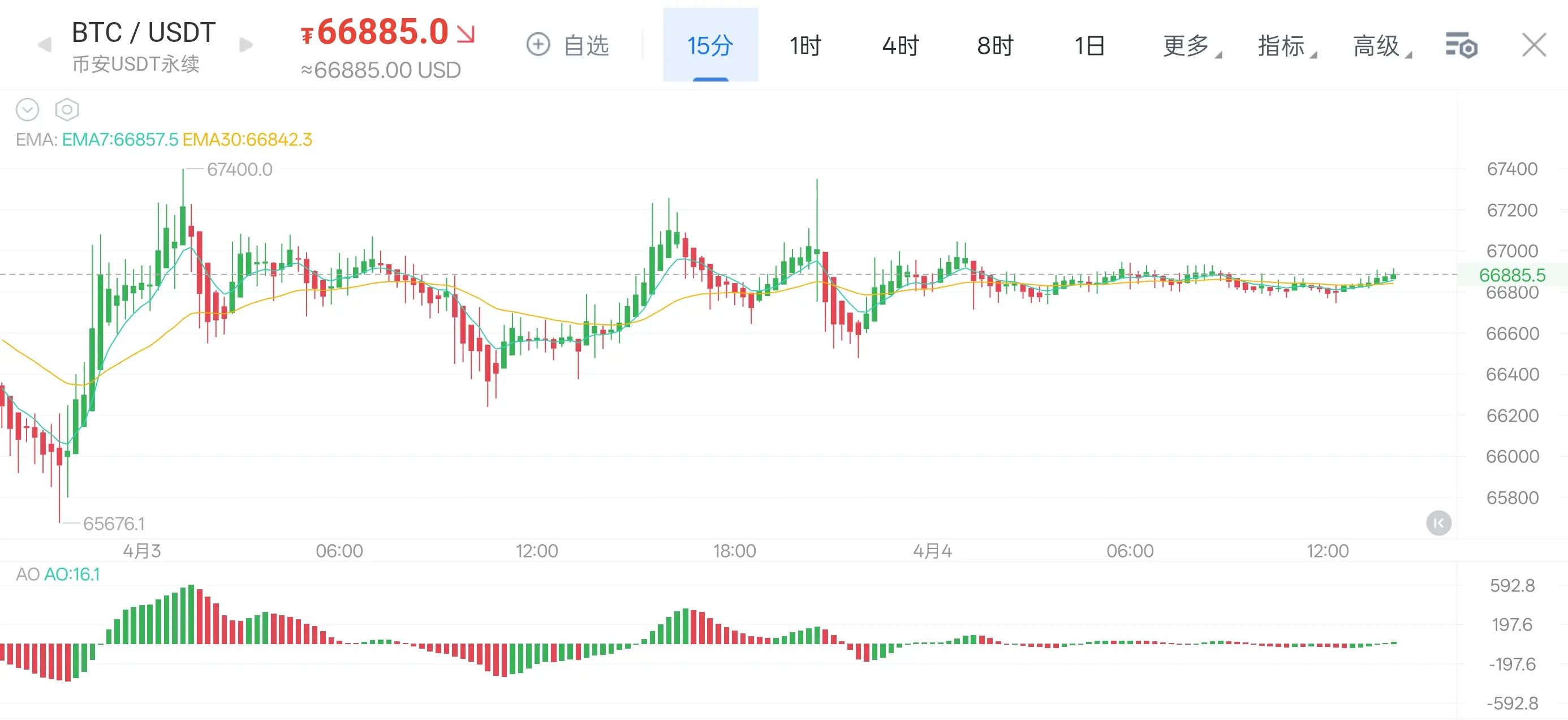This screenshot has height=720, width=1568.
Task: Click the plus icon to add to watchlist
Action: click(x=538, y=45)
